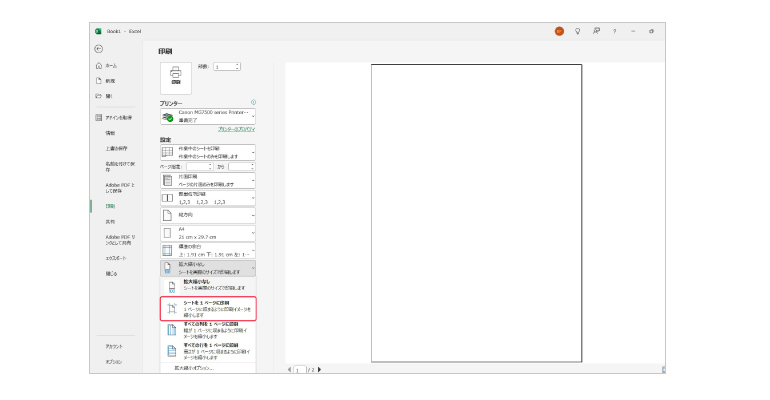Select Adobe PDF リンクとして共有
Image resolution: width=770 pixels, height=400 pixels.
(x=120, y=240)
